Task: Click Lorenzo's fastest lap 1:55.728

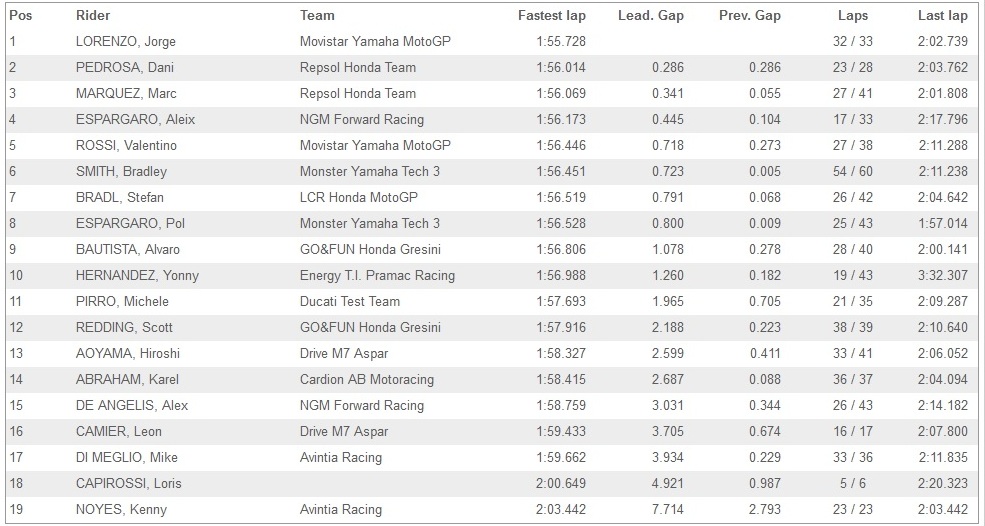Action: click(560, 41)
